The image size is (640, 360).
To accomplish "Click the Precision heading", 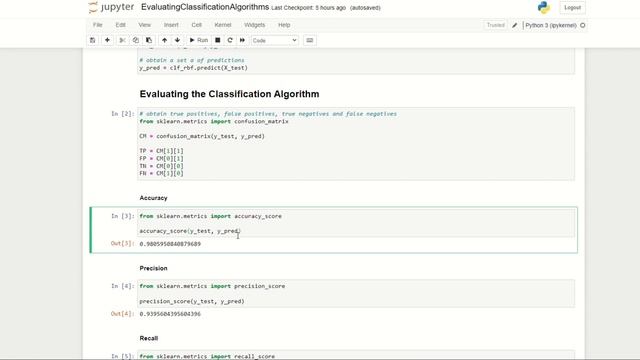I will pos(153,268).
